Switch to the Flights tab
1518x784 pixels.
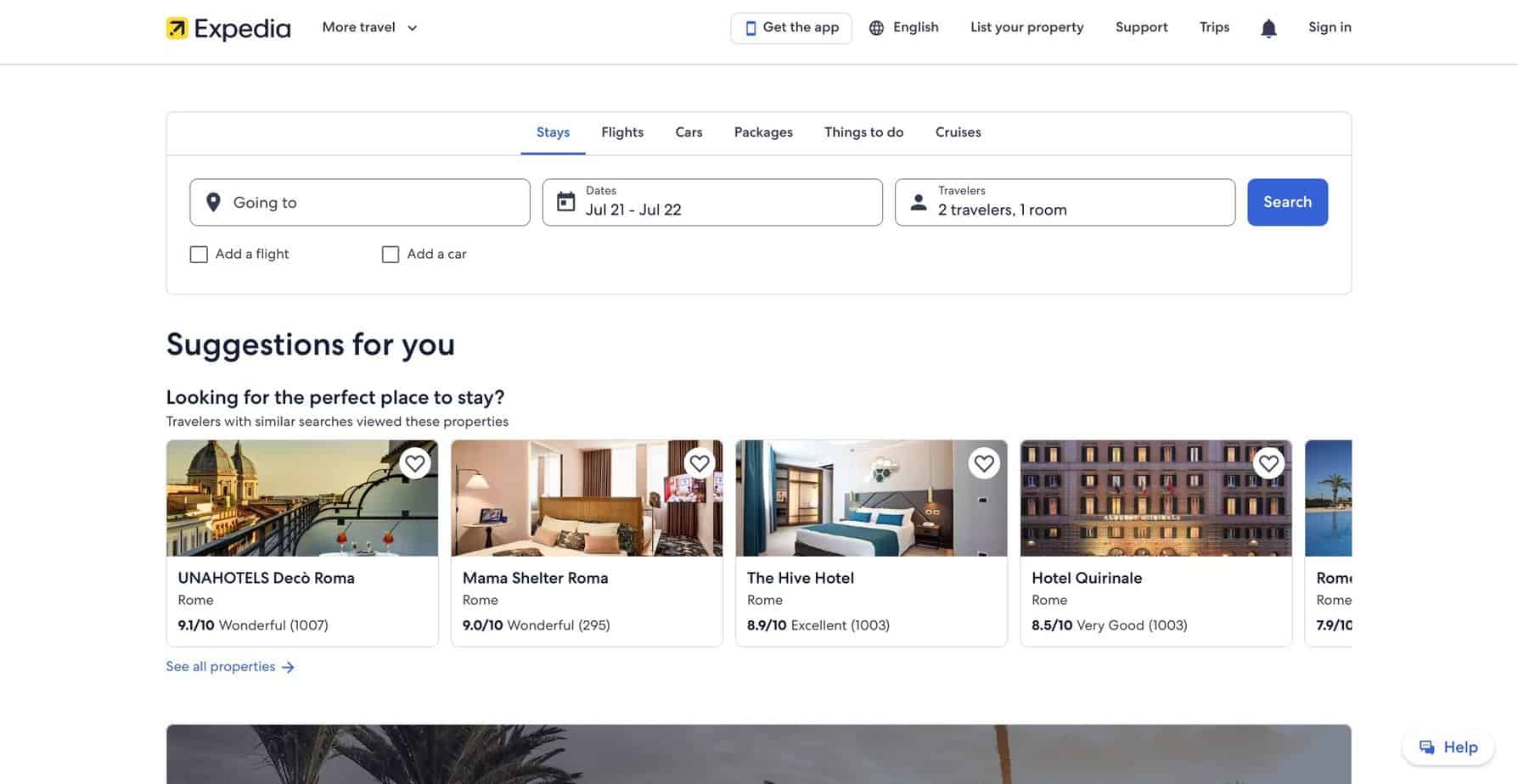[622, 132]
